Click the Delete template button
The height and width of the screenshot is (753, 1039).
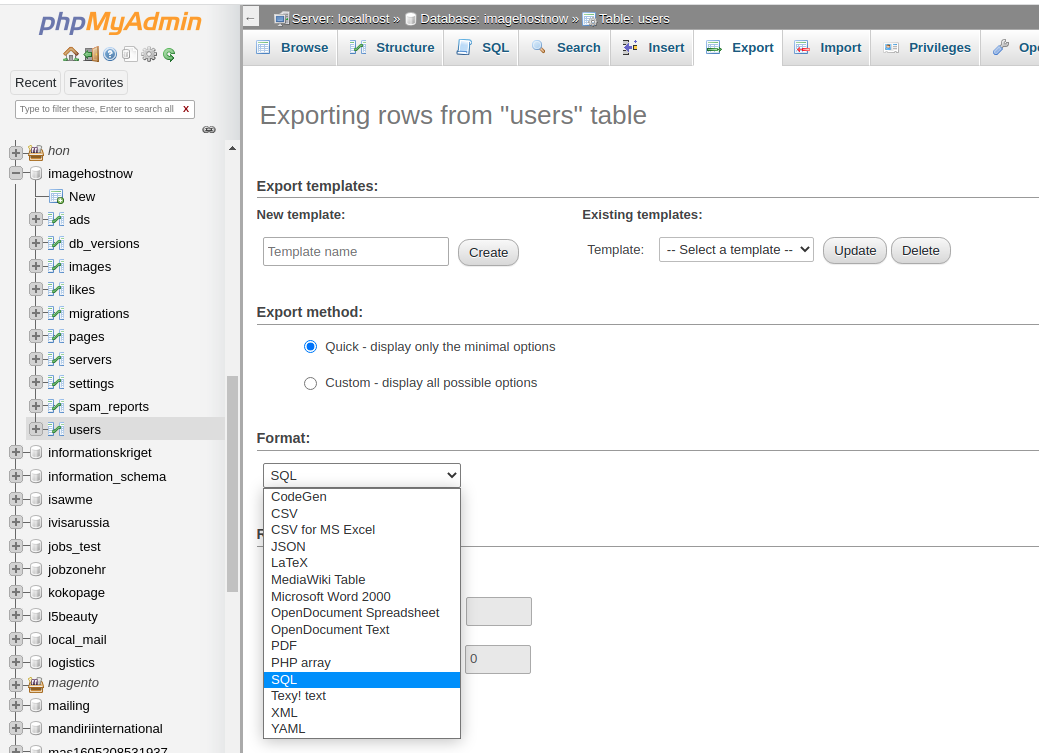920,250
